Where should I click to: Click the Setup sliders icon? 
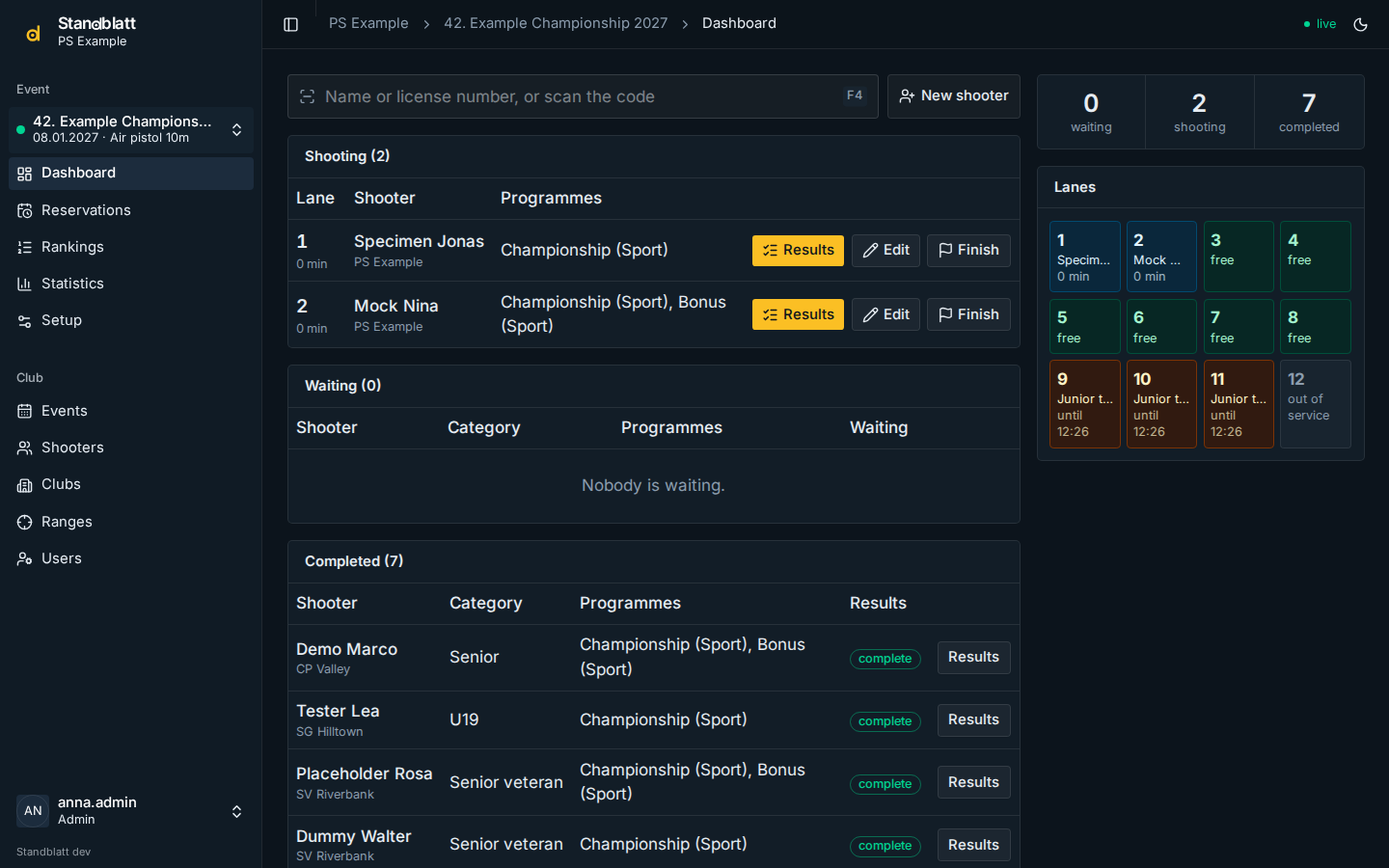[x=25, y=321]
